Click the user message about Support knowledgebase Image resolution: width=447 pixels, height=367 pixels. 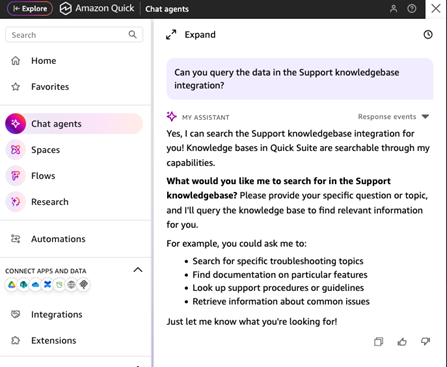point(300,79)
